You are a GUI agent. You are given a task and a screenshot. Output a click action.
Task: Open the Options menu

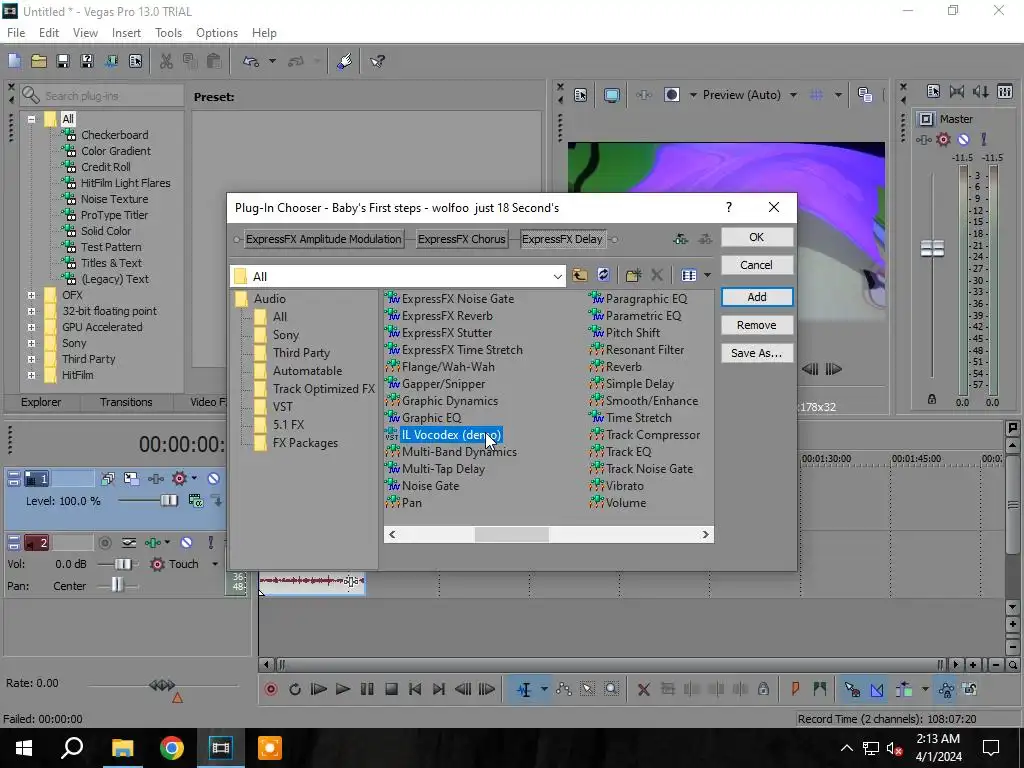tap(217, 33)
